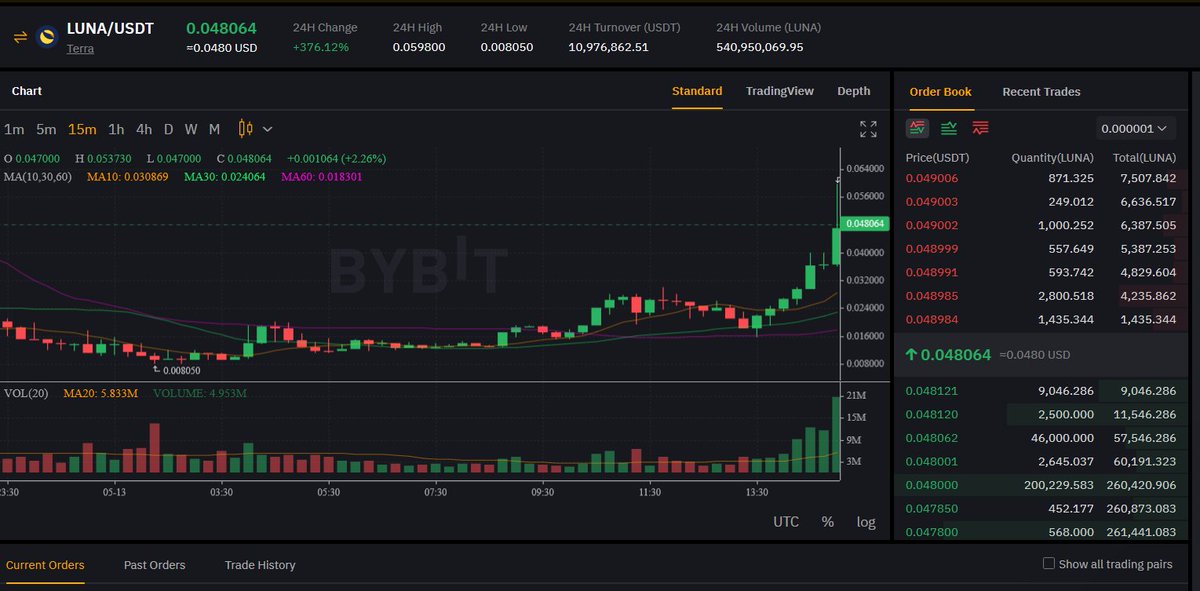Click ask price 0.049002

(931, 226)
